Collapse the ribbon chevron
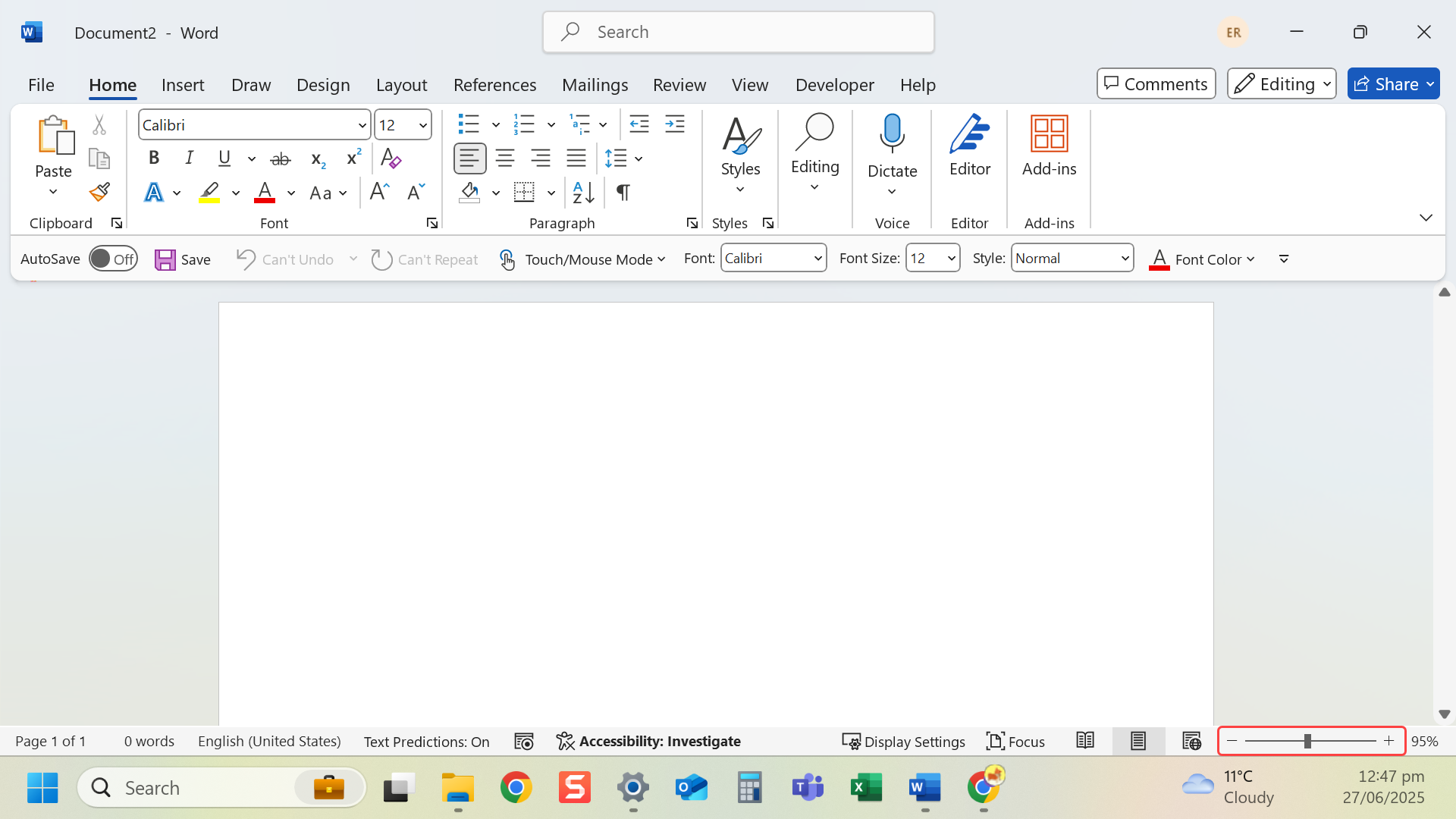1456x819 pixels. pyautogui.click(x=1426, y=218)
